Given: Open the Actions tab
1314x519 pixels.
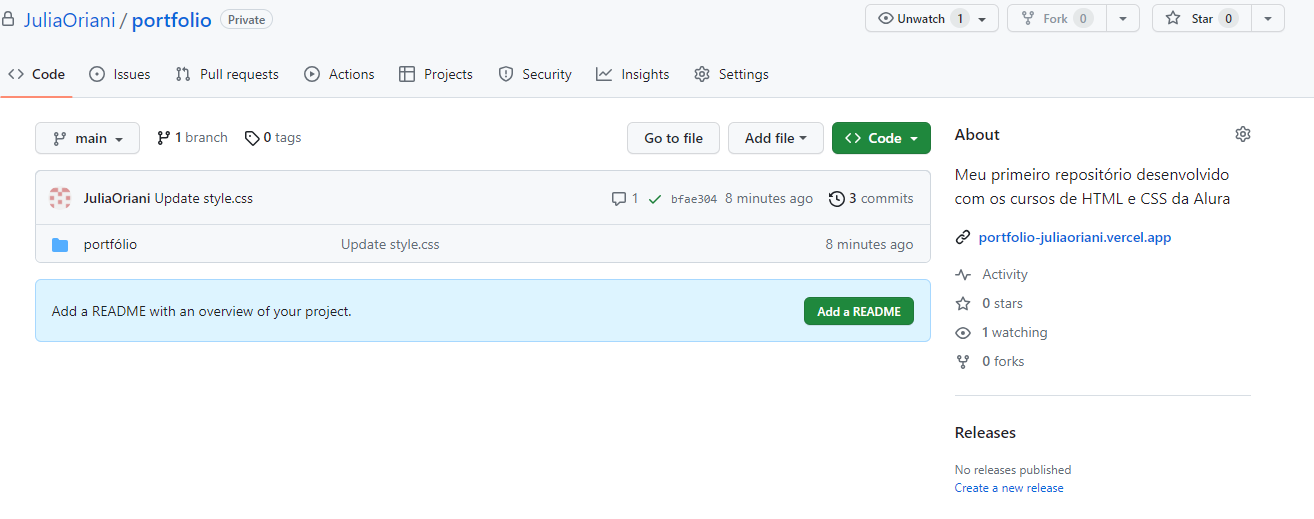Looking at the screenshot, I should point(339,74).
